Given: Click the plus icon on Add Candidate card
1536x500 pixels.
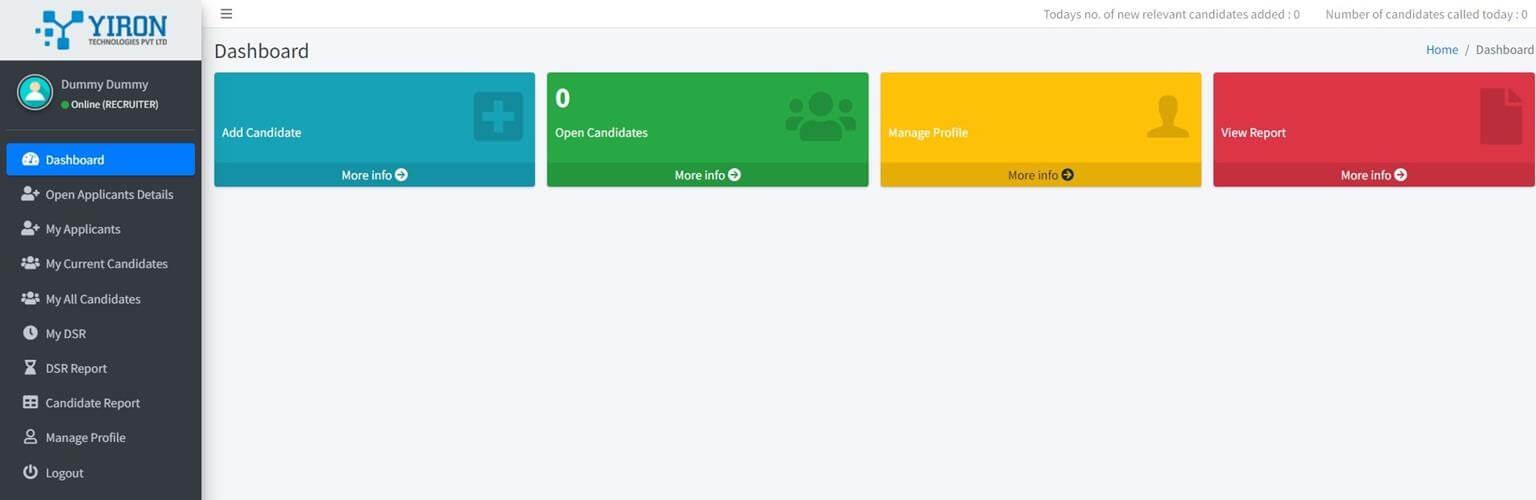Looking at the screenshot, I should pyautogui.click(x=498, y=117).
